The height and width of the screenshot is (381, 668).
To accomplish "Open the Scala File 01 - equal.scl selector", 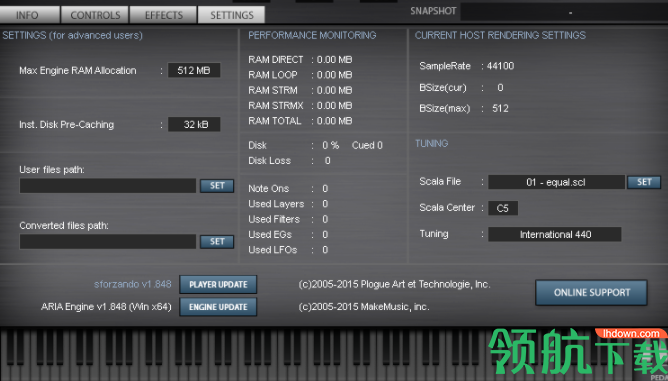I will (556, 182).
